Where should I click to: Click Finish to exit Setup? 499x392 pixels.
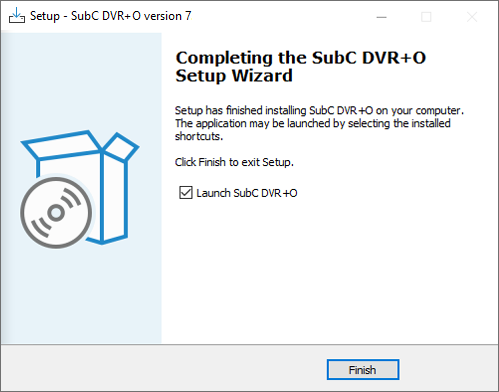click(x=363, y=370)
